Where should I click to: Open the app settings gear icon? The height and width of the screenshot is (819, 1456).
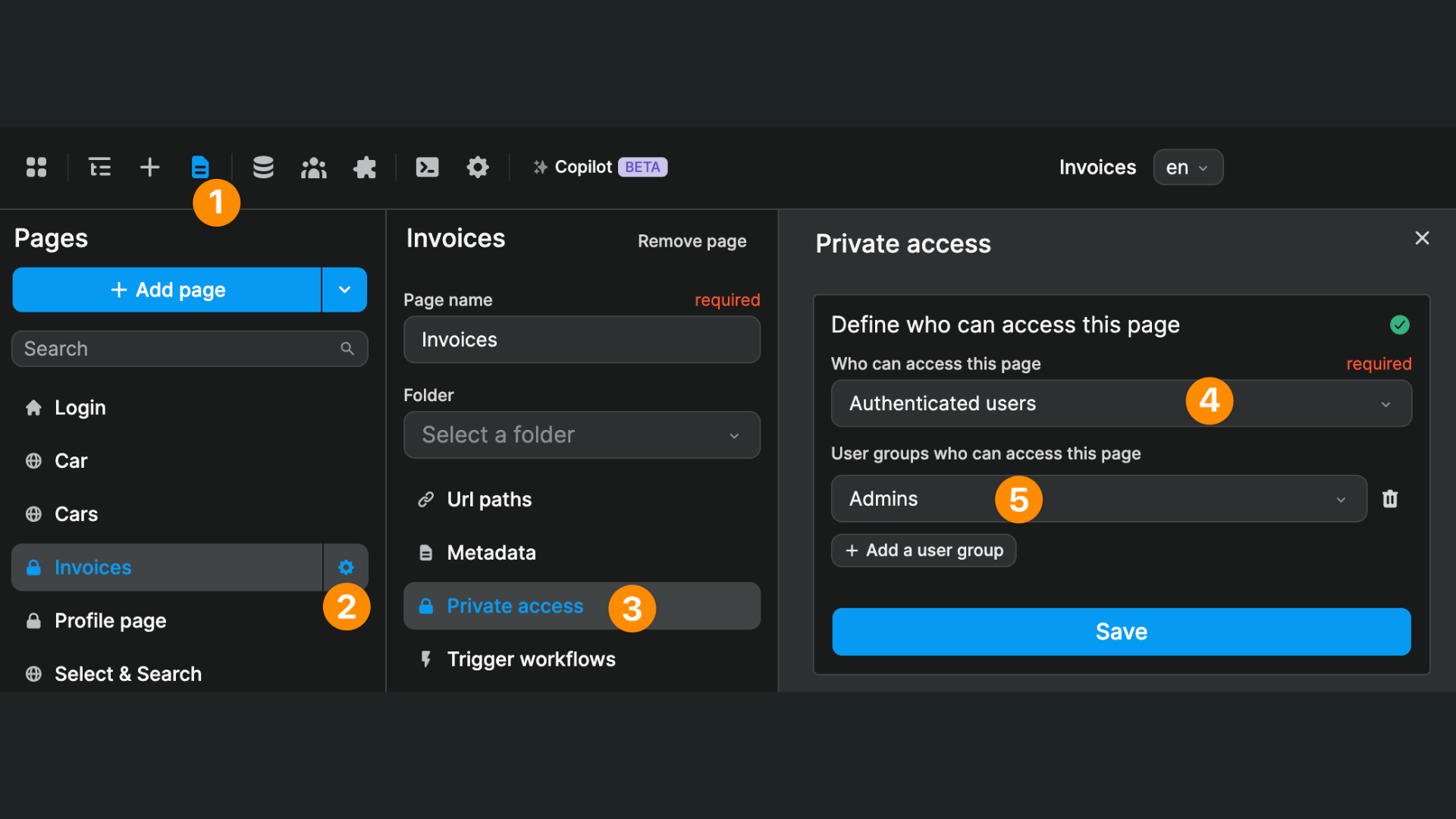tap(477, 167)
